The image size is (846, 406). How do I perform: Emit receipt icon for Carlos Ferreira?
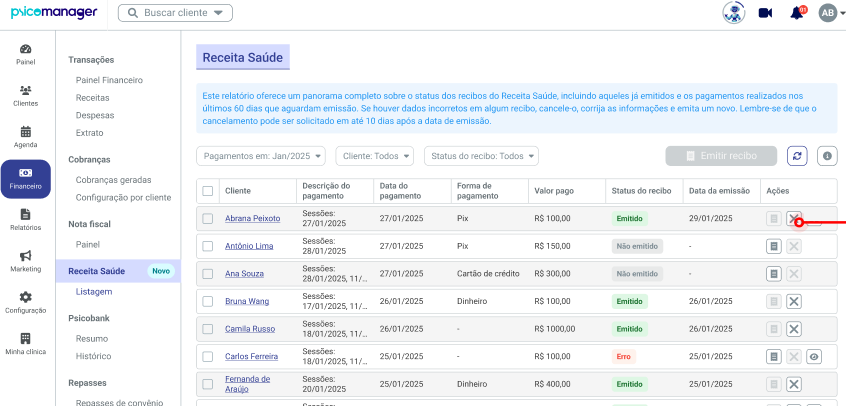tap(774, 356)
